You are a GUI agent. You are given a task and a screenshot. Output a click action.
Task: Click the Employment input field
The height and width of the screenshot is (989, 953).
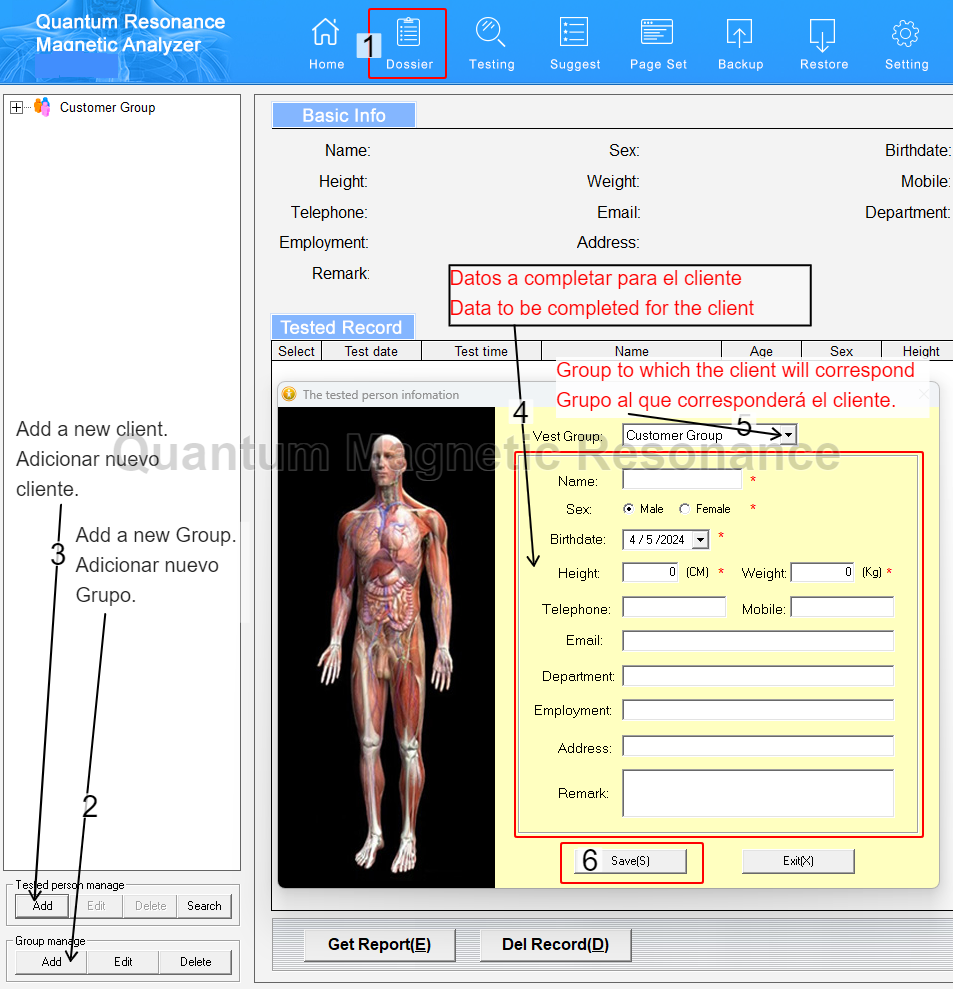click(757, 710)
